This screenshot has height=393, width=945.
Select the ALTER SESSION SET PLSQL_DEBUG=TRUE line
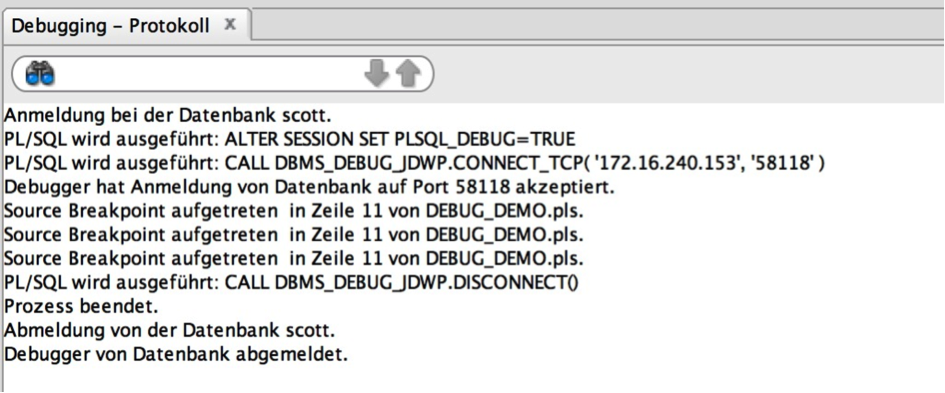(x=289, y=139)
